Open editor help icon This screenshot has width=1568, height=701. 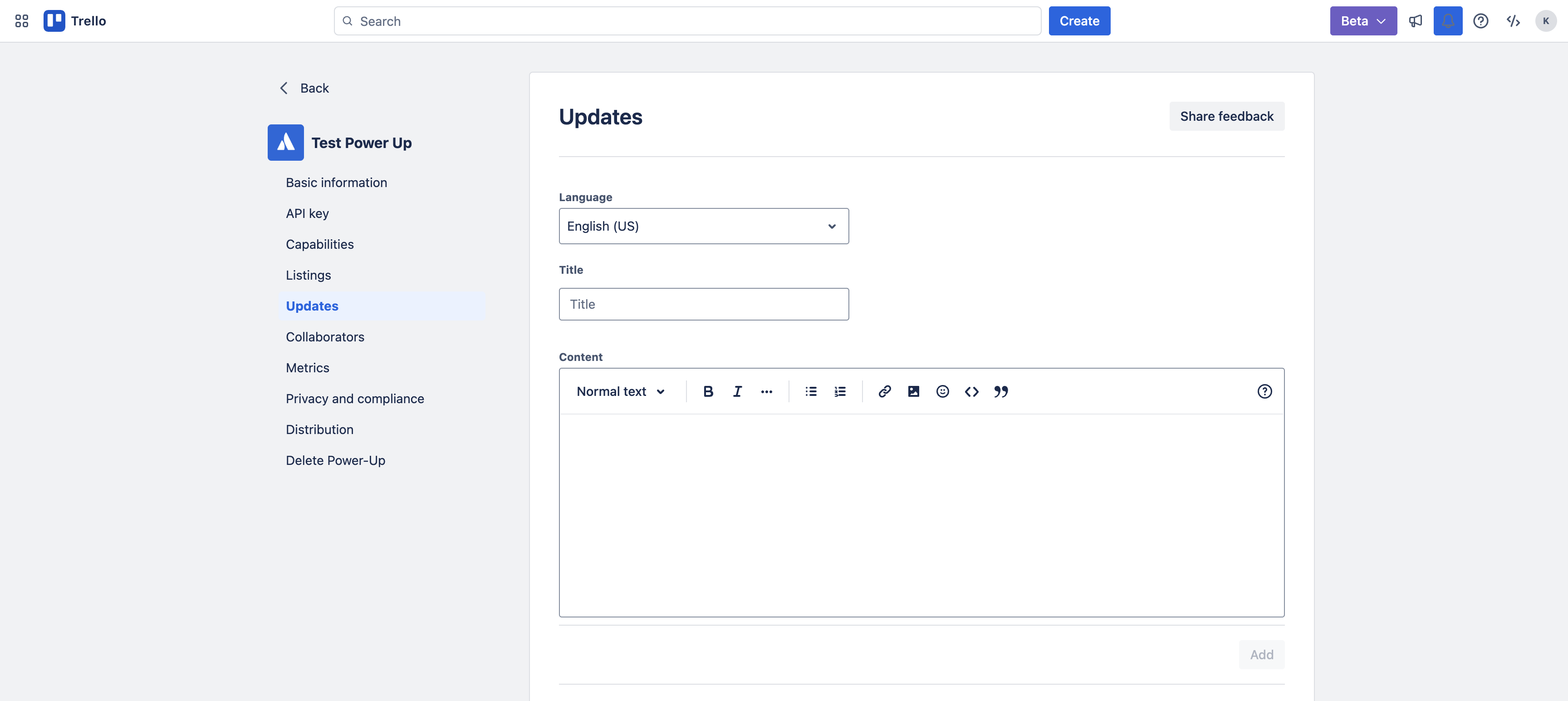(1264, 392)
